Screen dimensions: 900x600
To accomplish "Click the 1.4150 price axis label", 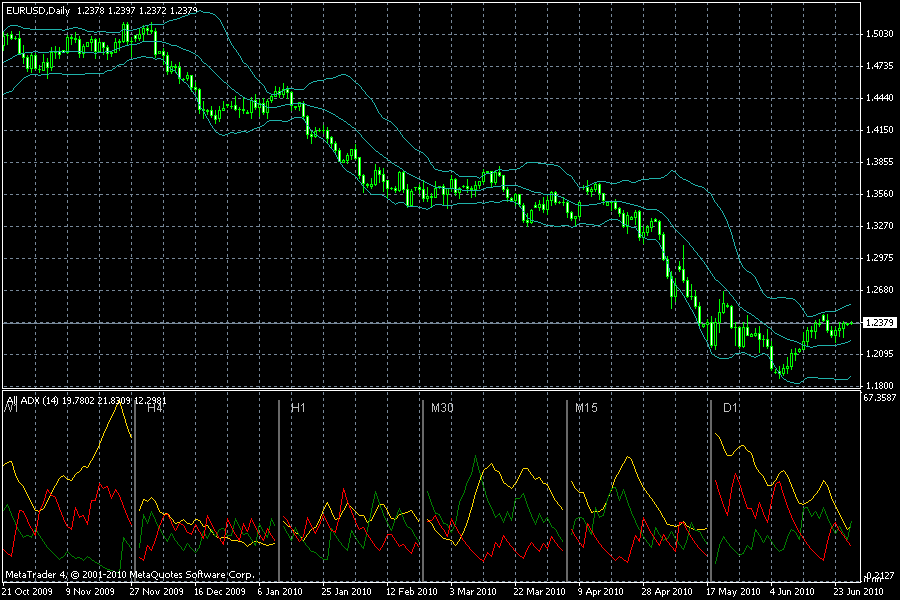I will (x=879, y=130).
